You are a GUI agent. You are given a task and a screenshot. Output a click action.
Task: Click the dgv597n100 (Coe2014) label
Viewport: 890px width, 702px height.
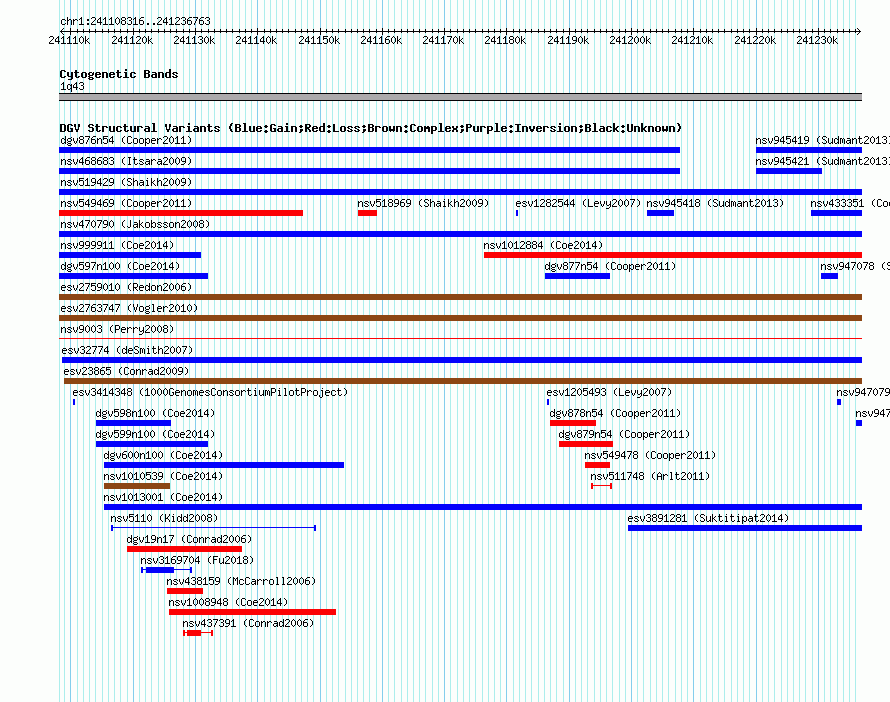(120, 266)
